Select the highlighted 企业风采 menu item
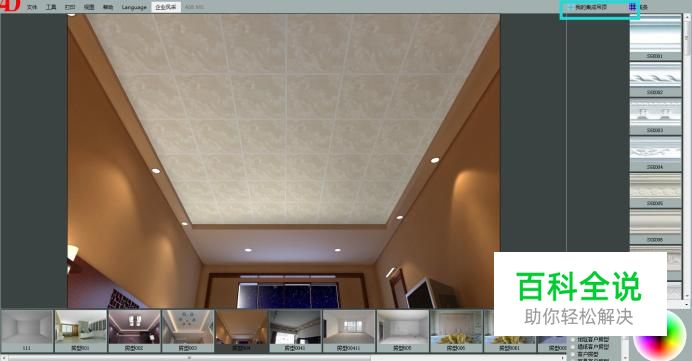Viewport: 692px width, 361px height. click(x=166, y=7)
